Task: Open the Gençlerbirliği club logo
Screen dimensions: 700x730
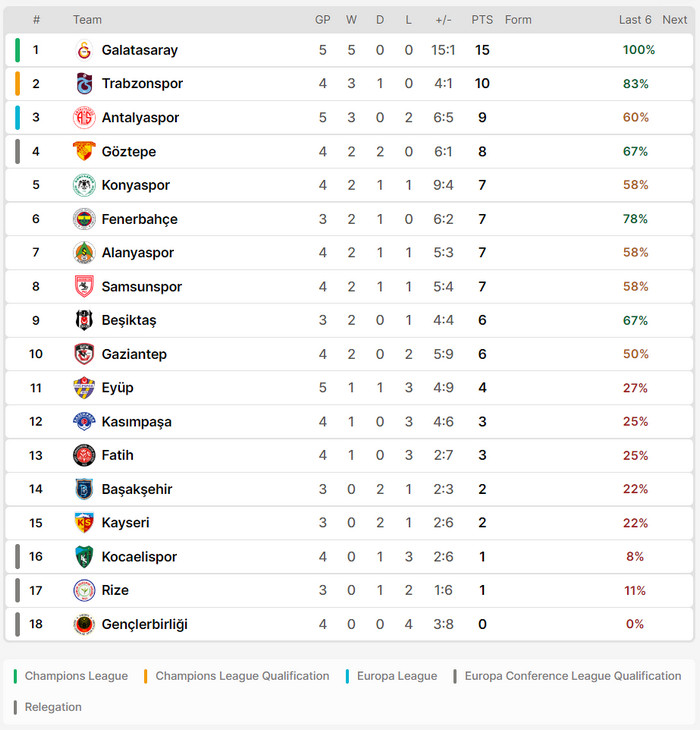Action: 84,625
